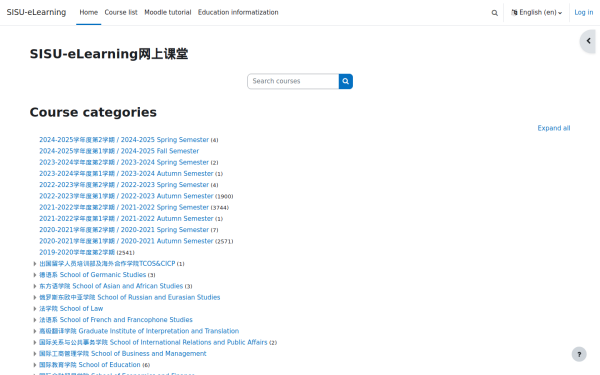Click the search magnifier icon in top navbar
Image resolution: width=600 pixels, height=375 pixels.
494,13
